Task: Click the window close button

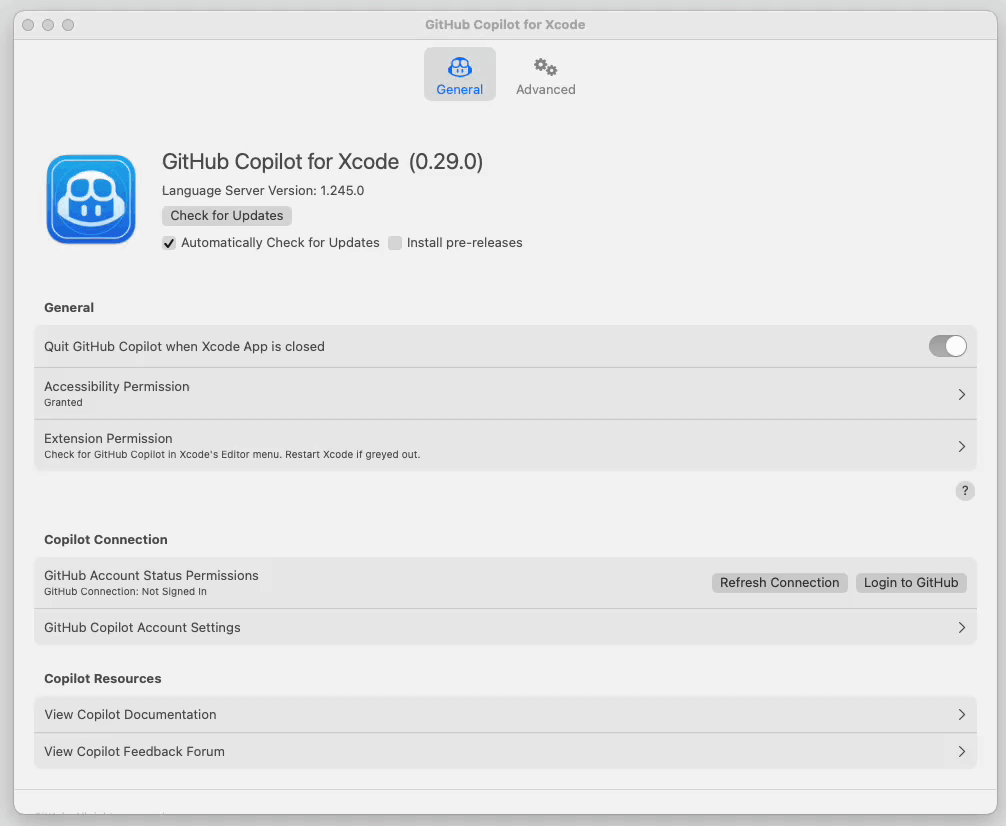Action: pyautogui.click(x=28, y=25)
